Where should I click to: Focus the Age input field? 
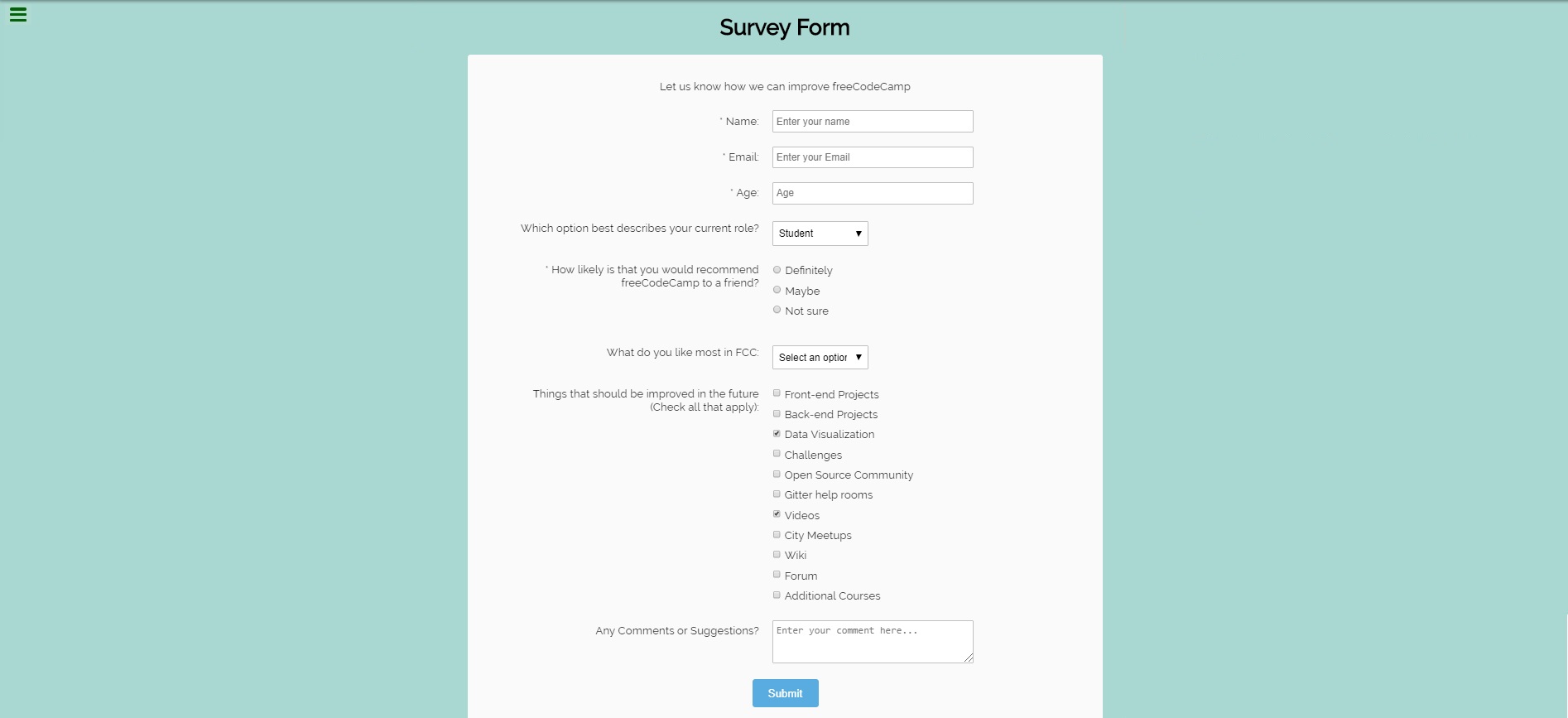click(x=872, y=193)
